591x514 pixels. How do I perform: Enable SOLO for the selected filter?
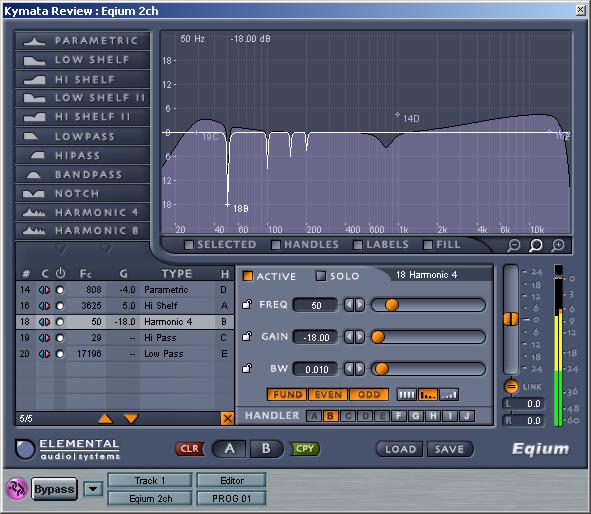coord(321,276)
